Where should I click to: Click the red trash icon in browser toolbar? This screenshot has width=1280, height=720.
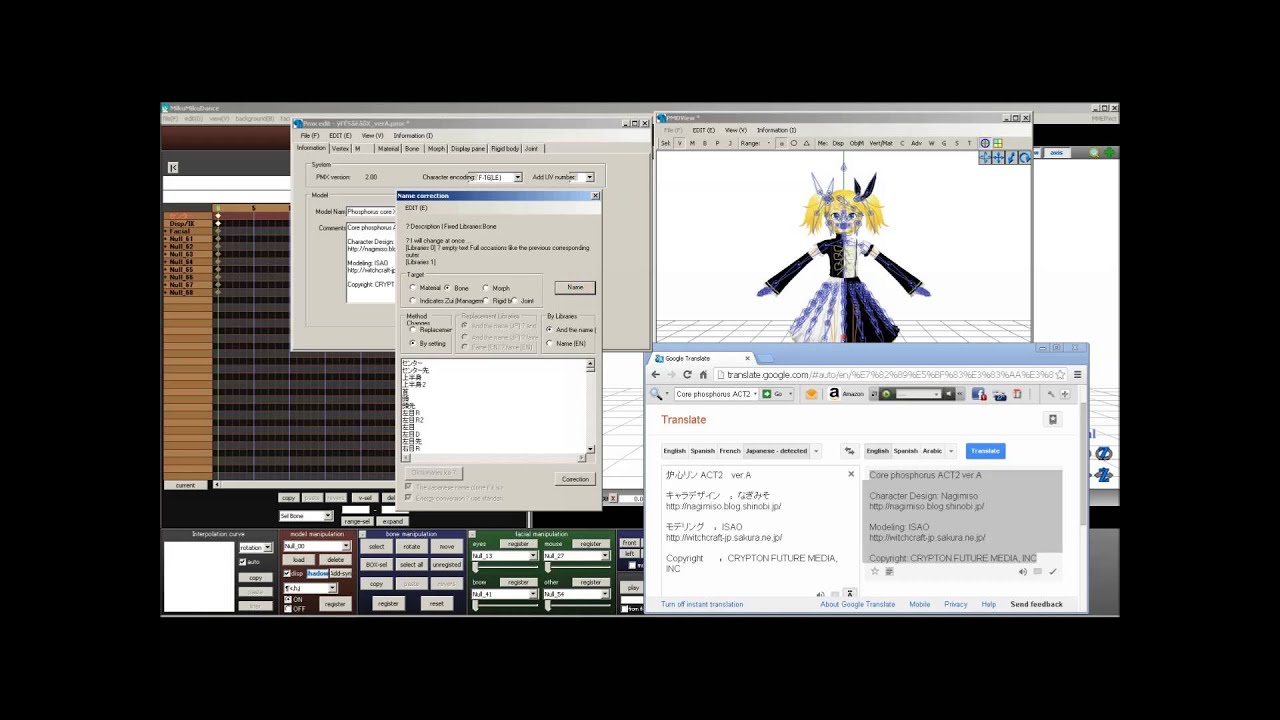click(x=1017, y=394)
